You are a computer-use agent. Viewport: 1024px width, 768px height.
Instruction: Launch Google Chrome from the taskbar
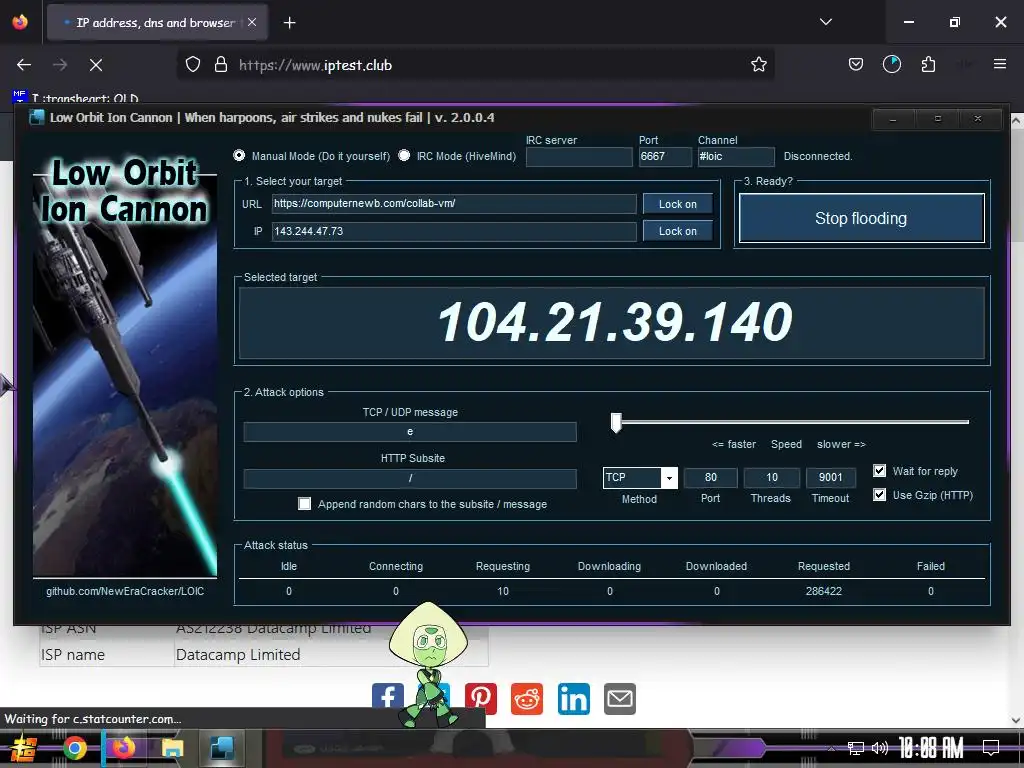coord(74,748)
